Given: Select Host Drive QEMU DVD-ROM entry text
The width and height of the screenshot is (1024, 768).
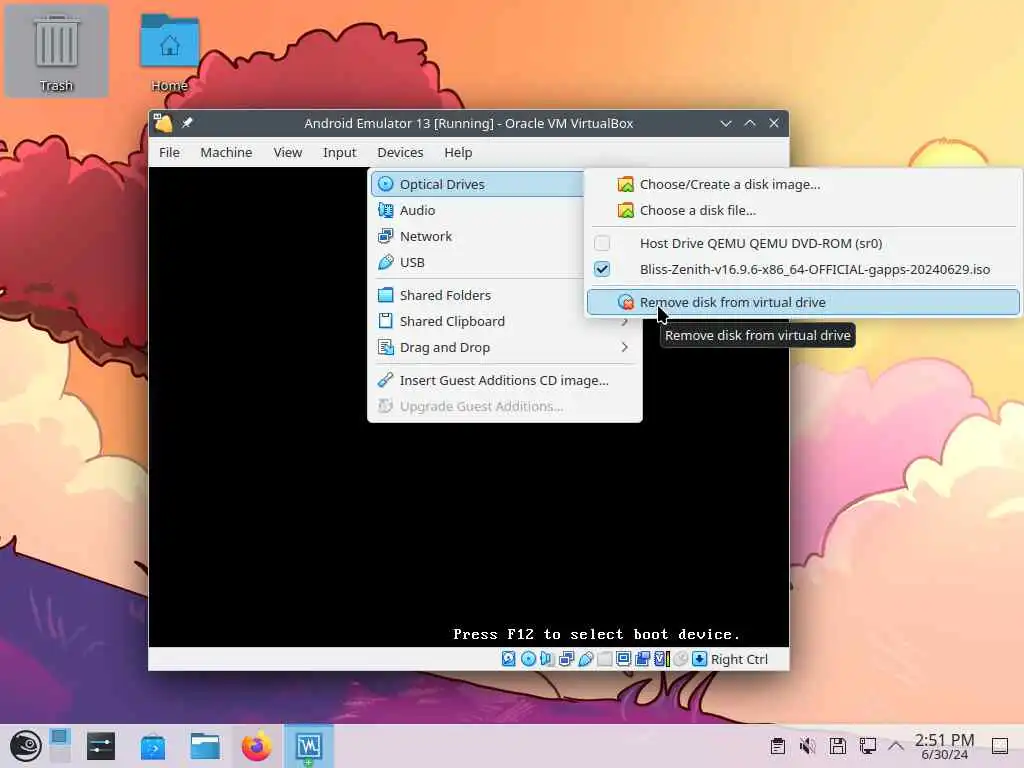Looking at the screenshot, I should point(761,243).
